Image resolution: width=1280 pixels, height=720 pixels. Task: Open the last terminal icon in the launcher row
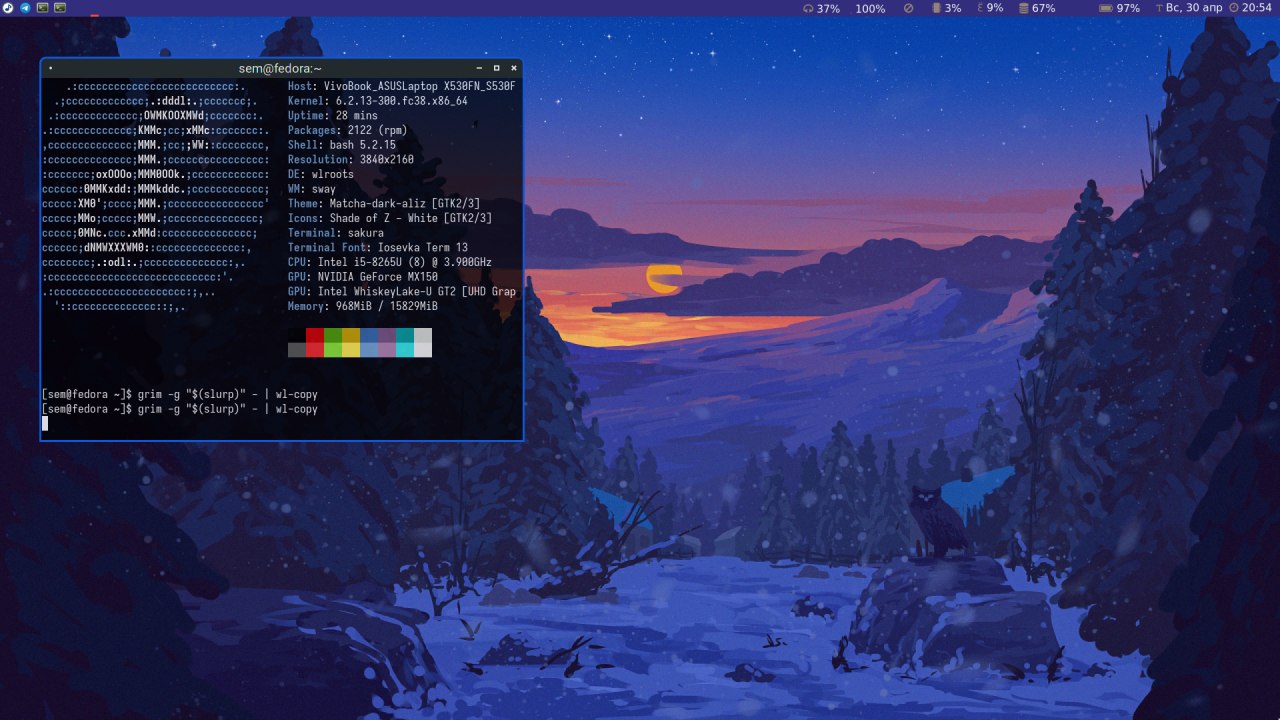pos(60,7)
